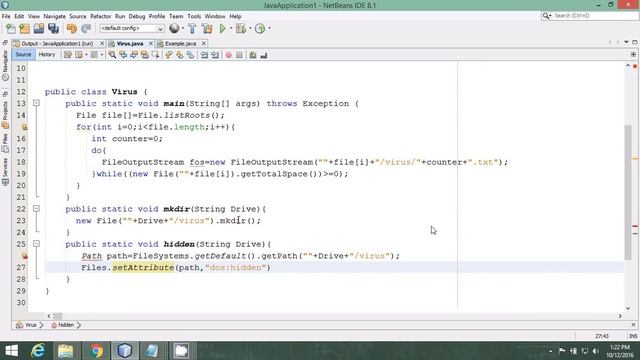This screenshot has height=360, width=640.
Task: Click the New File toolbar icon
Action: coord(11,28)
